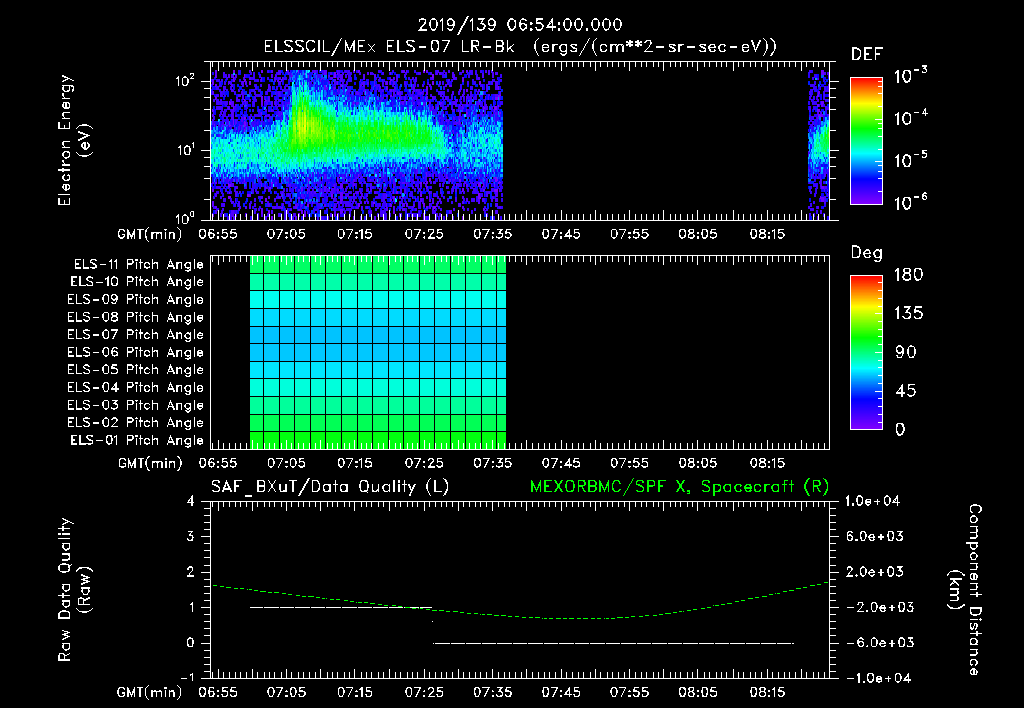
Task: Click the ELS-06 Pitch Angle row label
Action: (136, 353)
